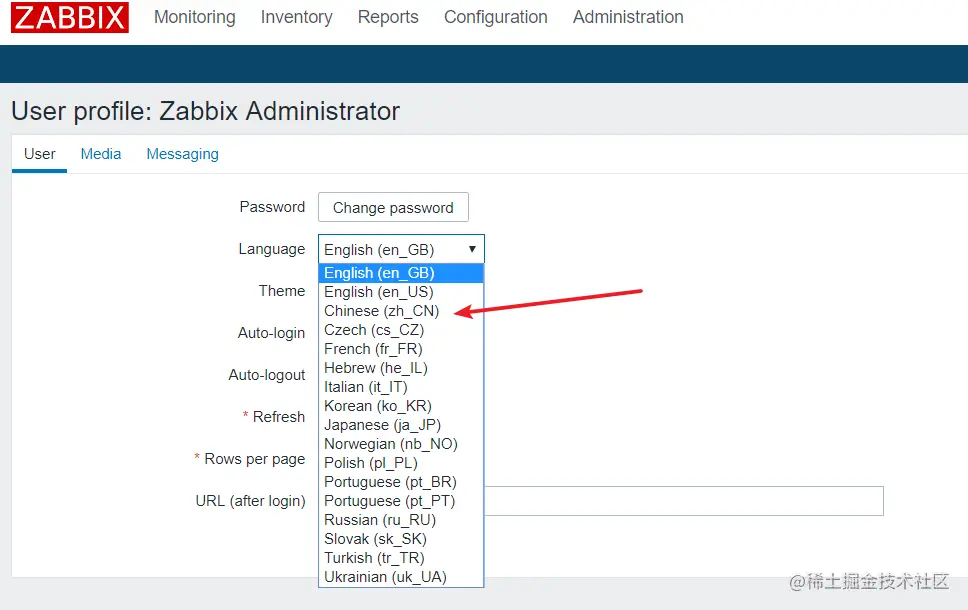Select English (en_GB) in language list
Viewport: 968px width, 610px height.
point(401,273)
